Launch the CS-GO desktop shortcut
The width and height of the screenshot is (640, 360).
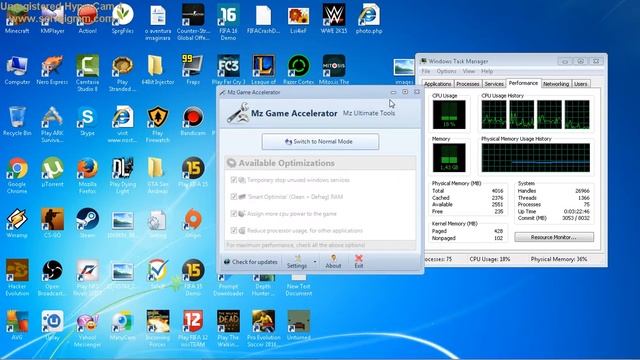pos(52,224)
